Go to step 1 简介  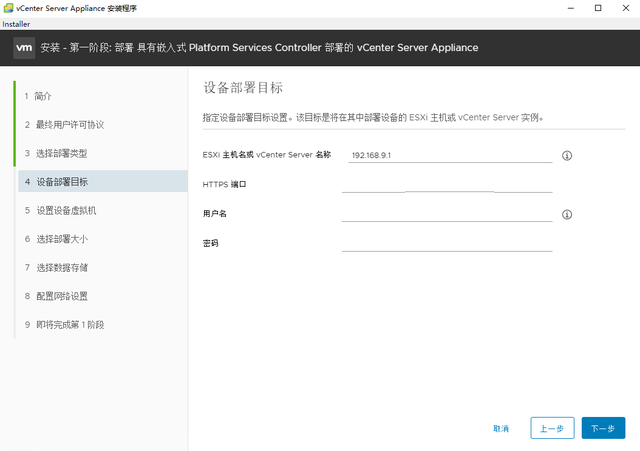(x=38, y=96)
